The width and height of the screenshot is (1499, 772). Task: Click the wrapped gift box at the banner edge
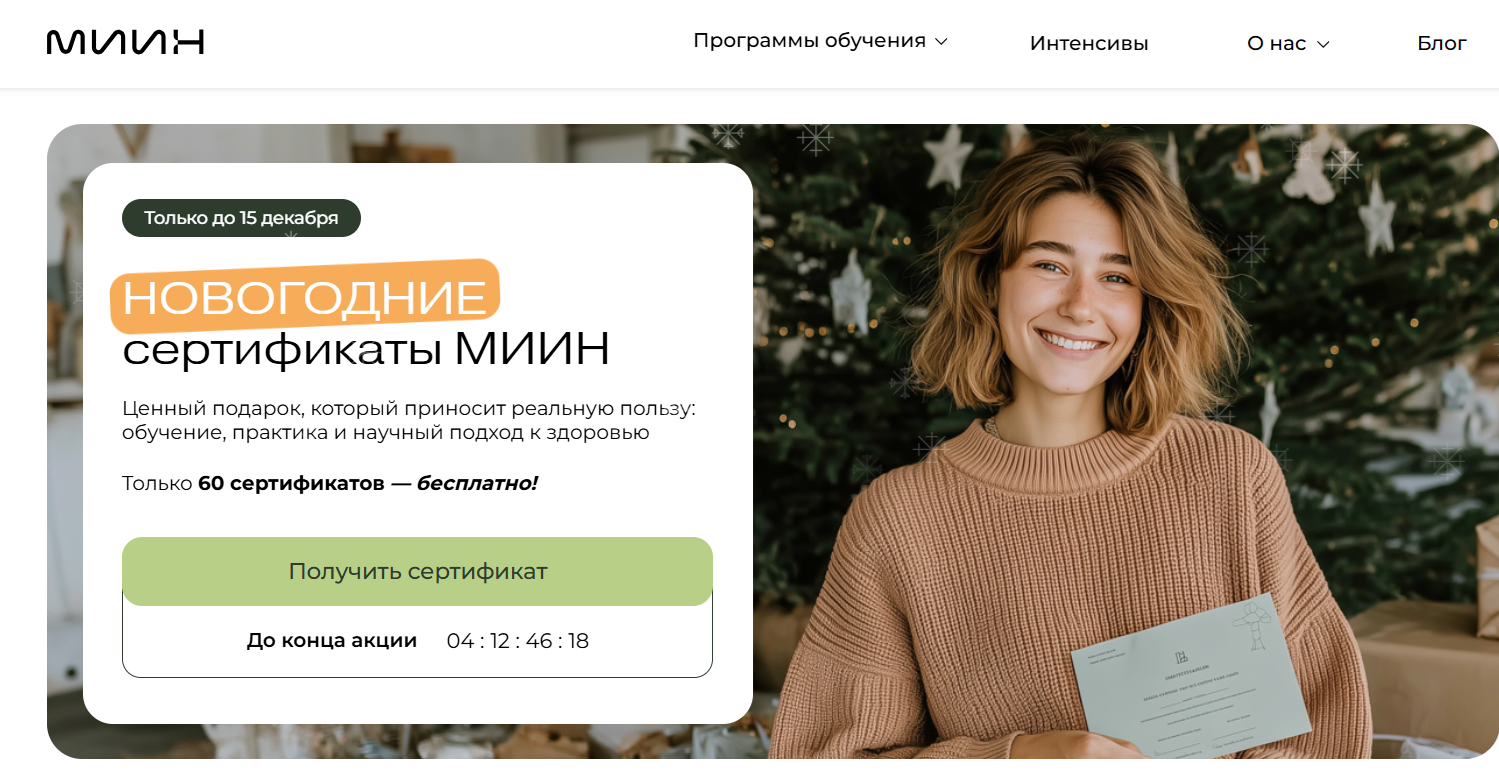[x=1486, y=578]
